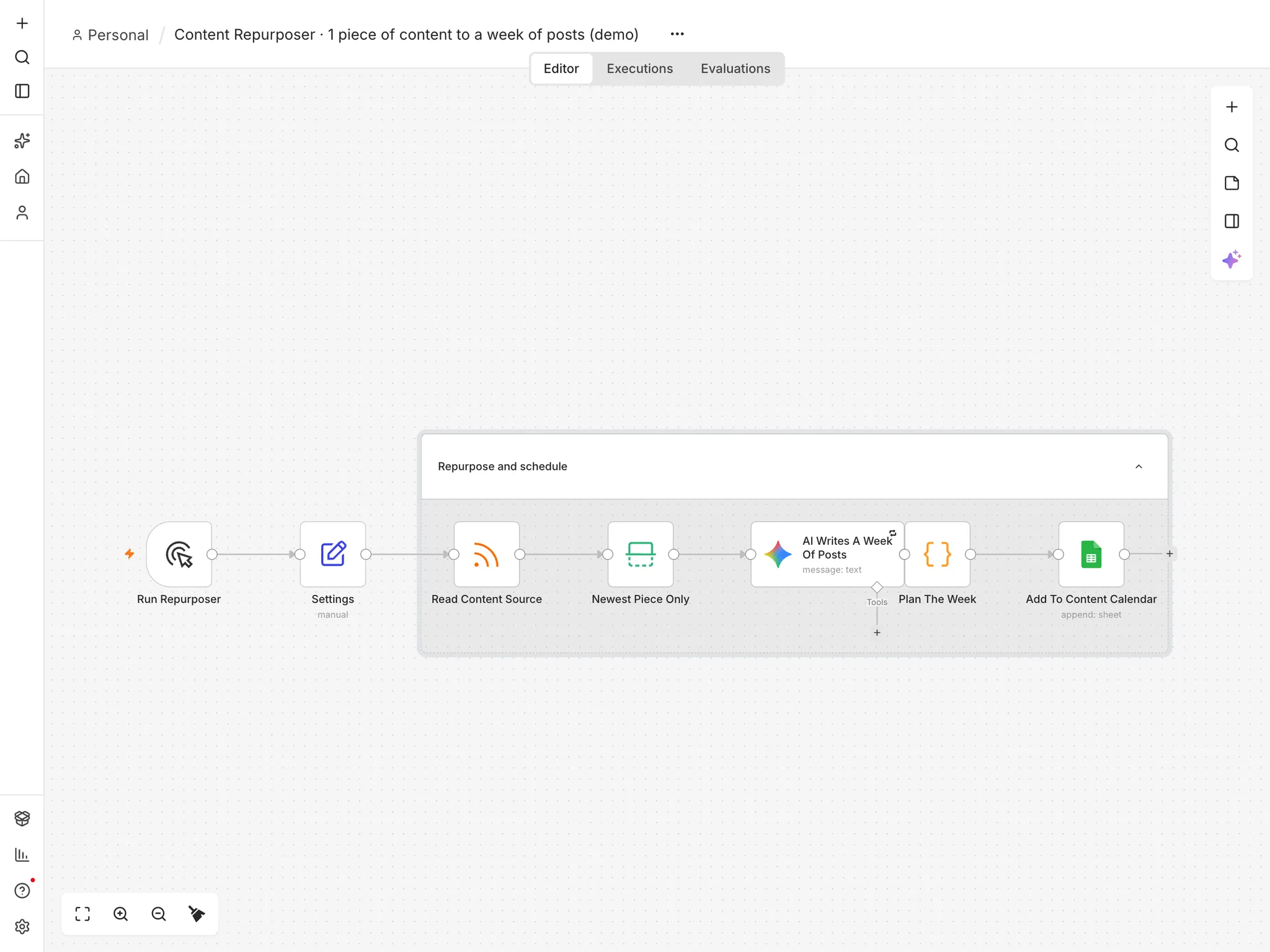This screenshot has width=1270, height=952.
Task: Zoom out on the canvas
Action: click(159, 914)
